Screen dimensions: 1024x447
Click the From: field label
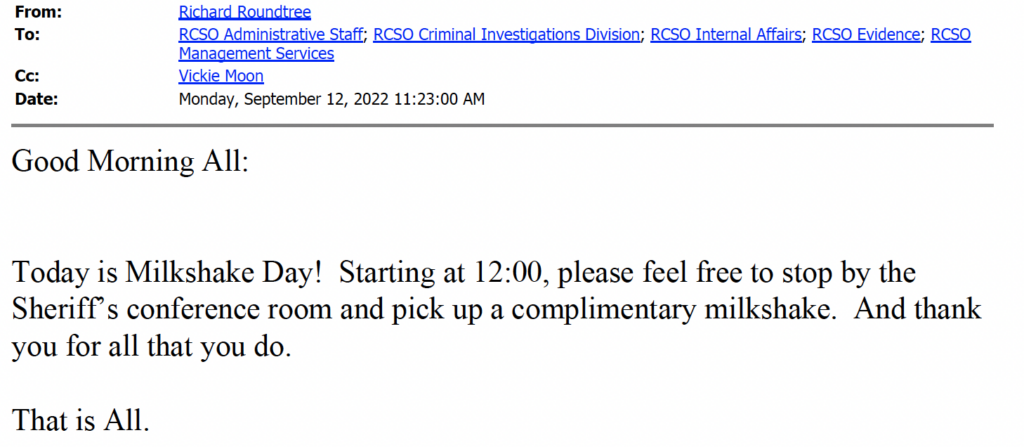pyautogui.click(x=39, y=13)
